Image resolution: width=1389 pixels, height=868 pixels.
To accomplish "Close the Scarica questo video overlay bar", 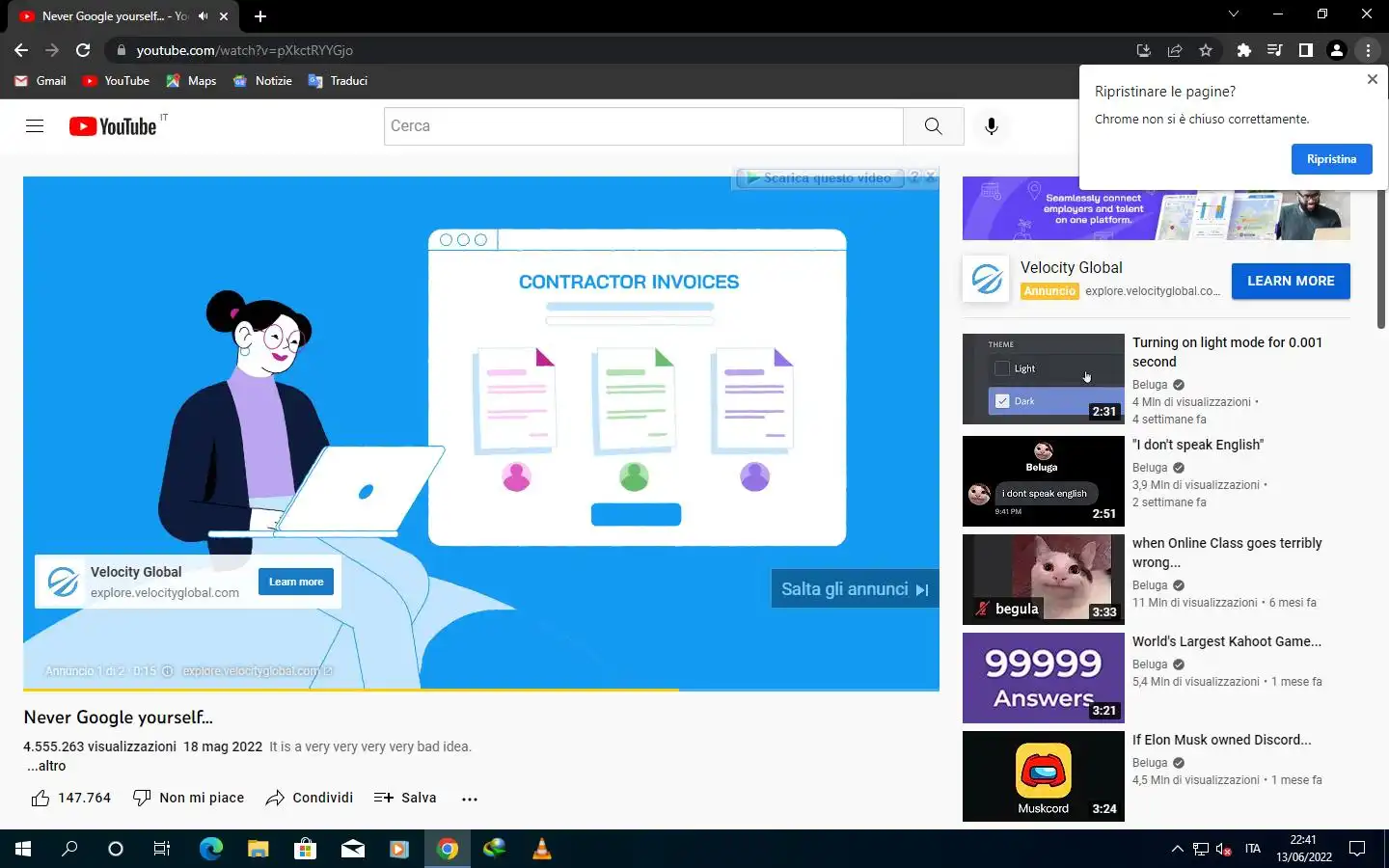I will [x=930, y=177].
